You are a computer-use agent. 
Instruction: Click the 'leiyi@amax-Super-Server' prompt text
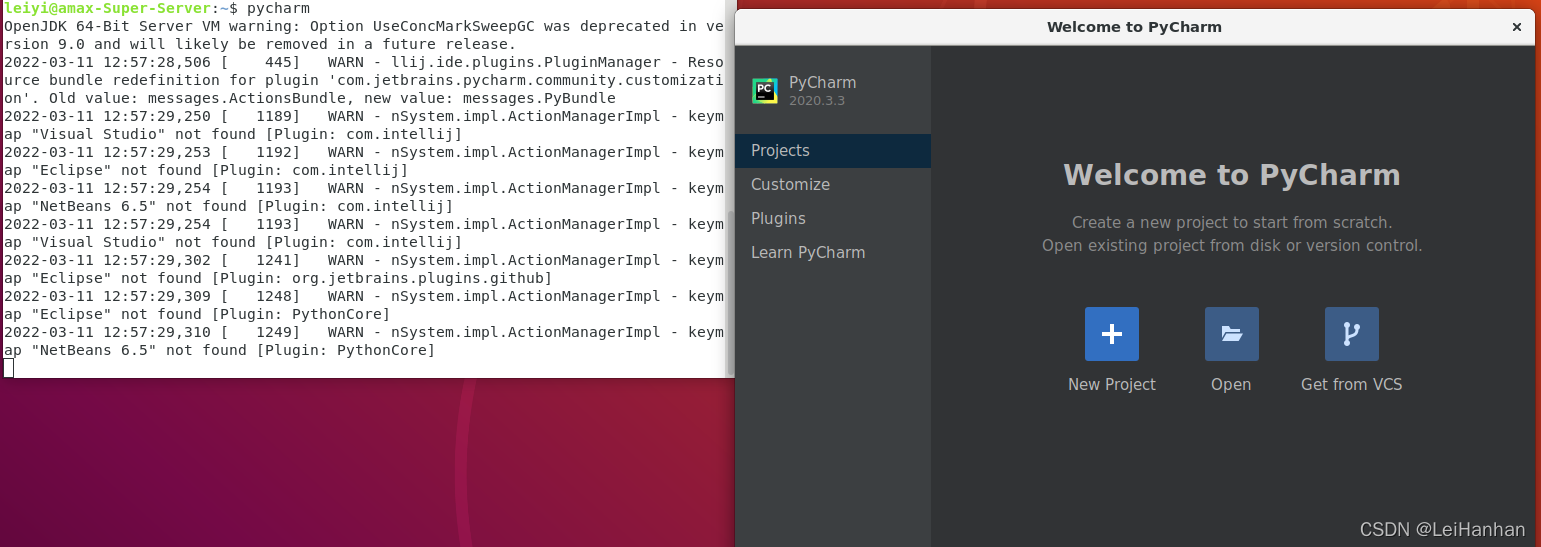tap(108, 8)
